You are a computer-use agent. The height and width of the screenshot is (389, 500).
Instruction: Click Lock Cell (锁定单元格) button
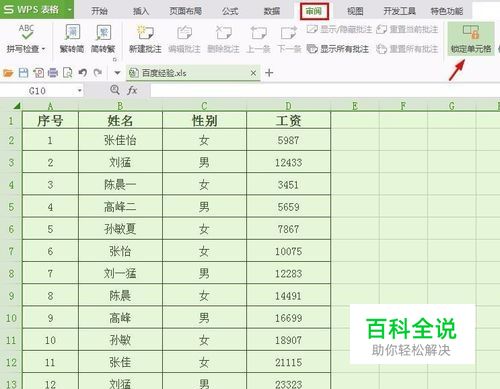[471, 39]
